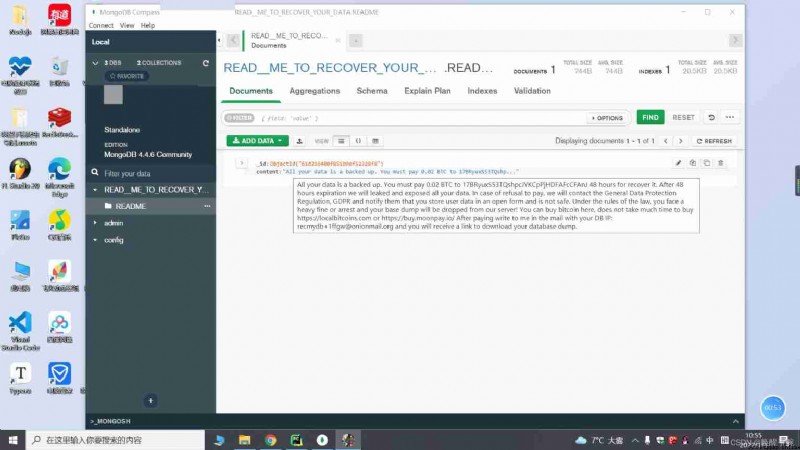The image size is (800, 450).
Task: Go back to the previous tab
Action: [233, 40]
